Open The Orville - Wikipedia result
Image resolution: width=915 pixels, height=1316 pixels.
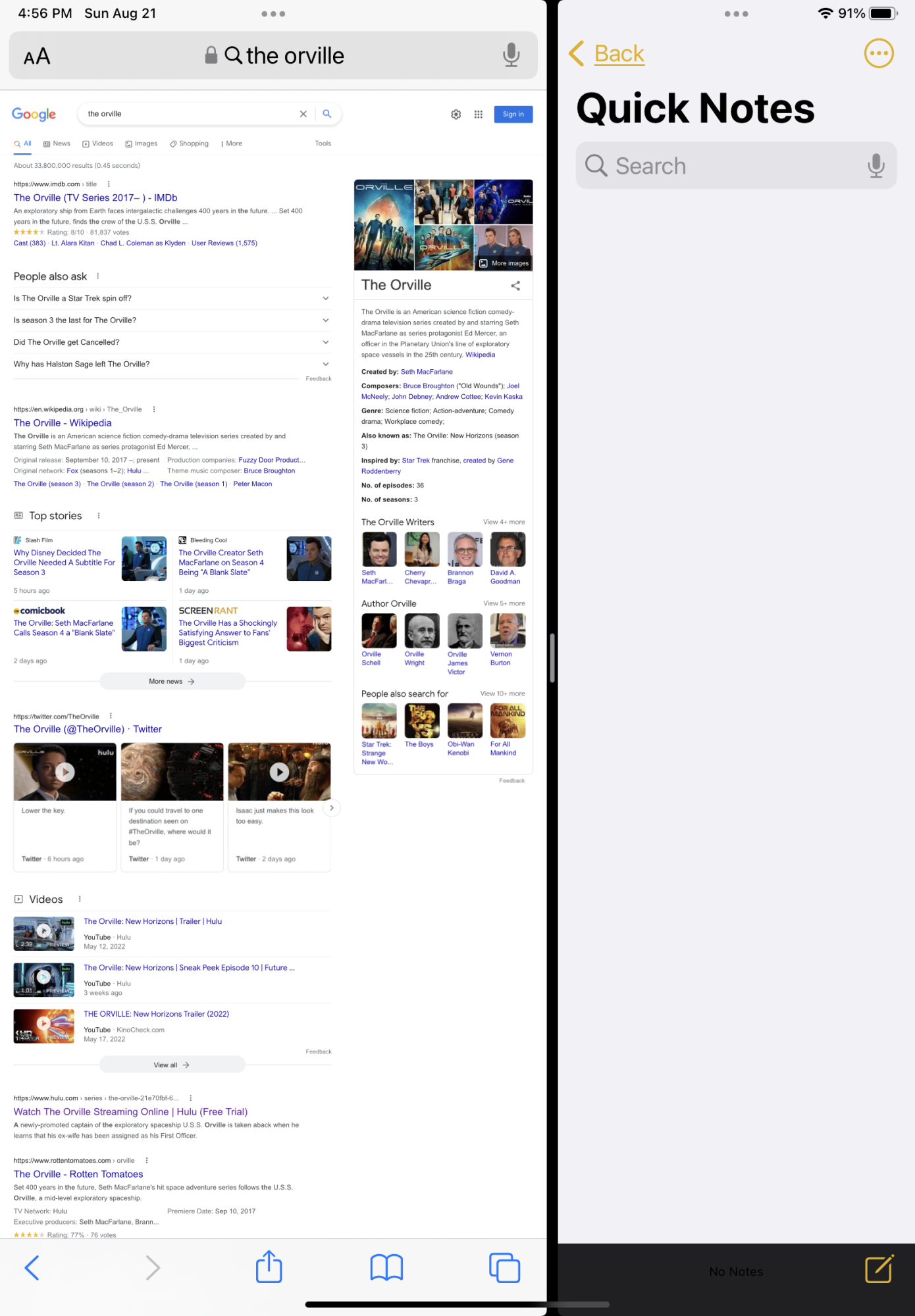[63, 423]
